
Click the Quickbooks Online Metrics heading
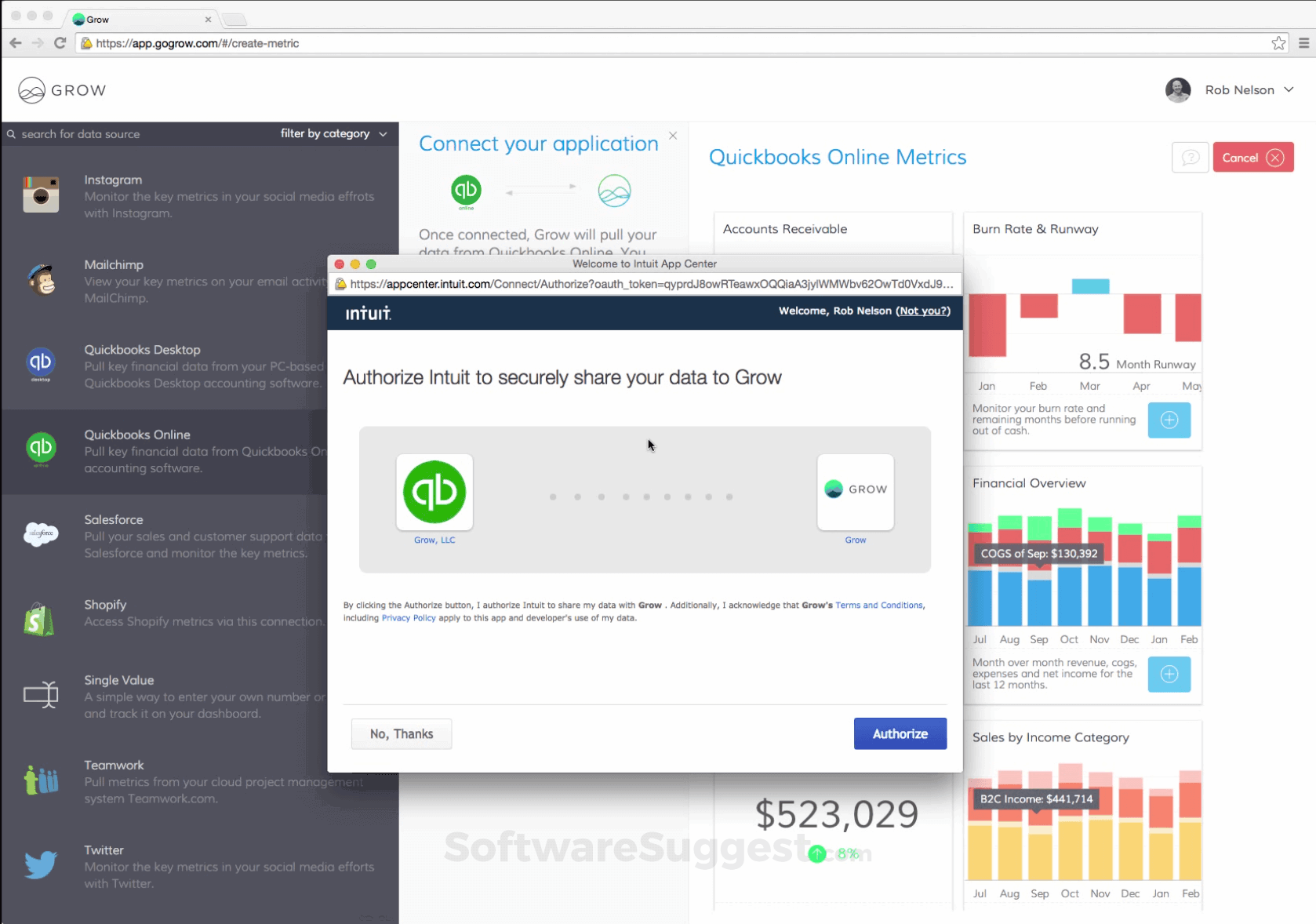pos(838,157)
